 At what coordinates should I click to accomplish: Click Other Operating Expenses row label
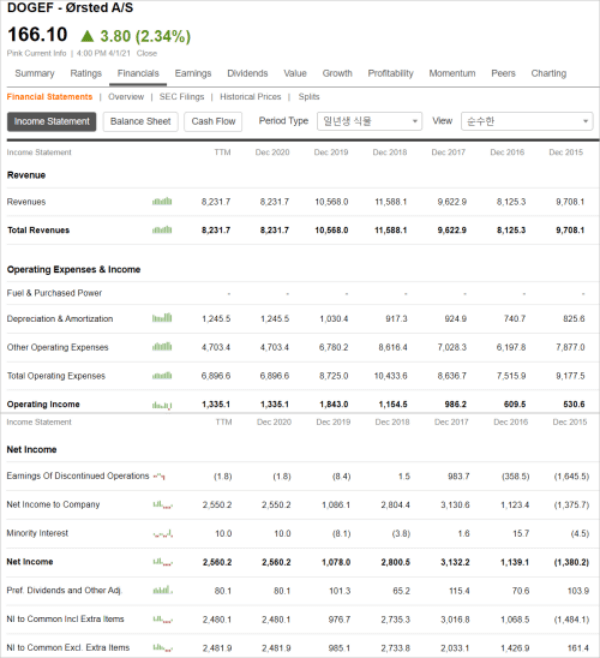coord(57,347)
